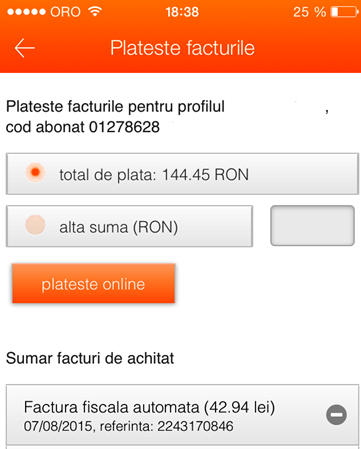Tap the 18:38 clock in status bar
Image resolution: width=361 pixels, height=449 pixels.
[182, 12]
